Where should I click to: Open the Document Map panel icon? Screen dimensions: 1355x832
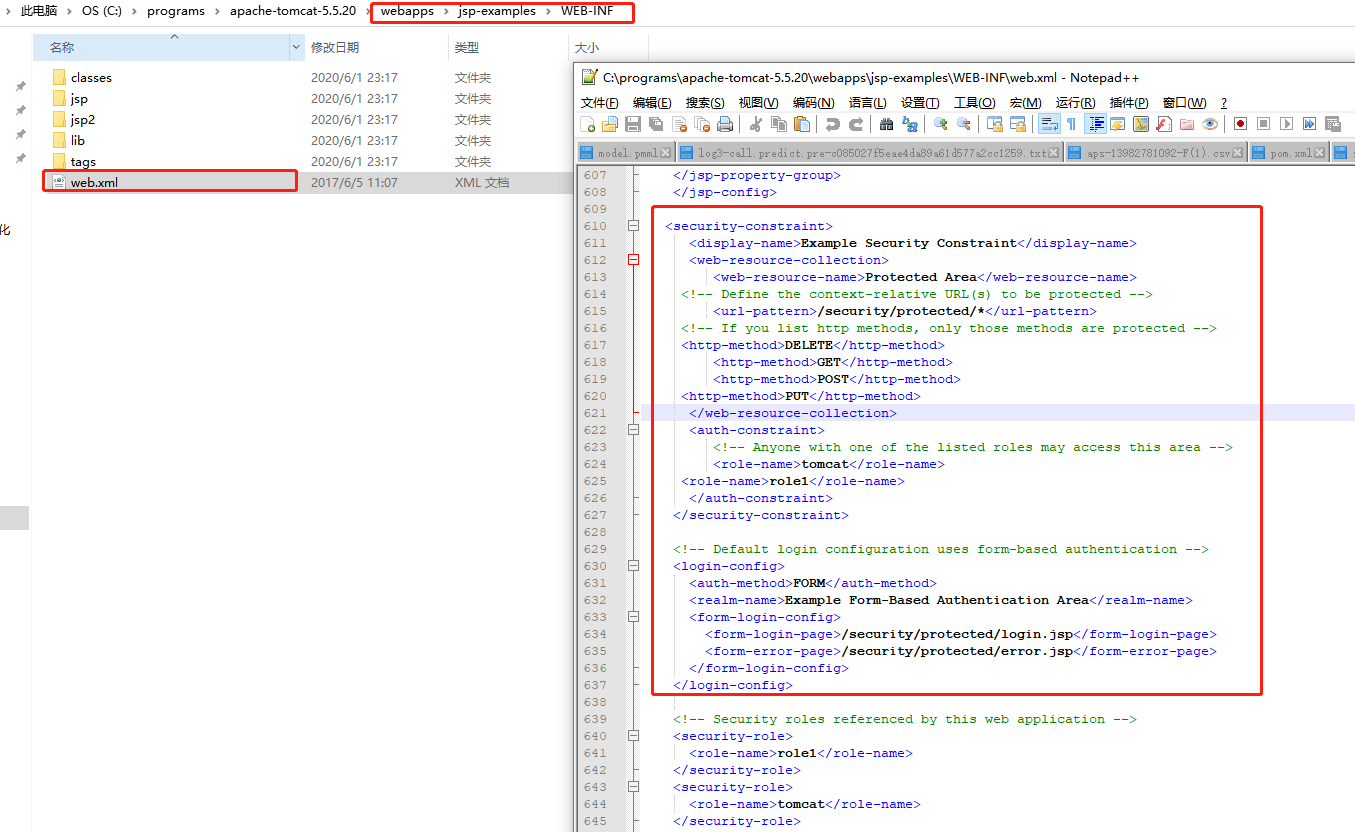(x=1140, y=123)
